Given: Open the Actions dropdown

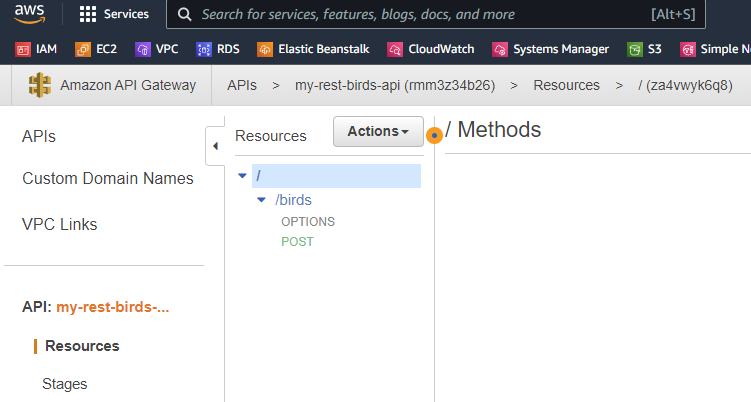Looking at the screenshot, I should [x=378, y=131].
